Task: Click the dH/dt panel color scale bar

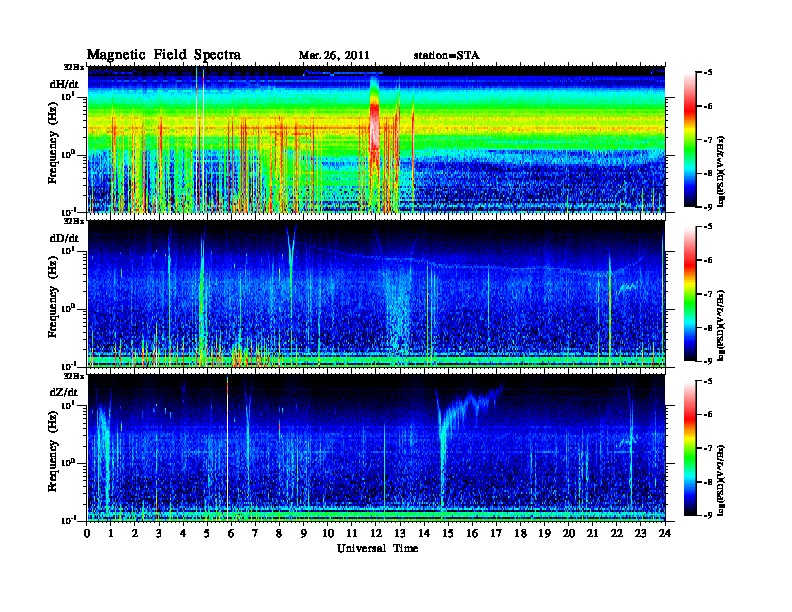Action: click(x=689, y=139)
